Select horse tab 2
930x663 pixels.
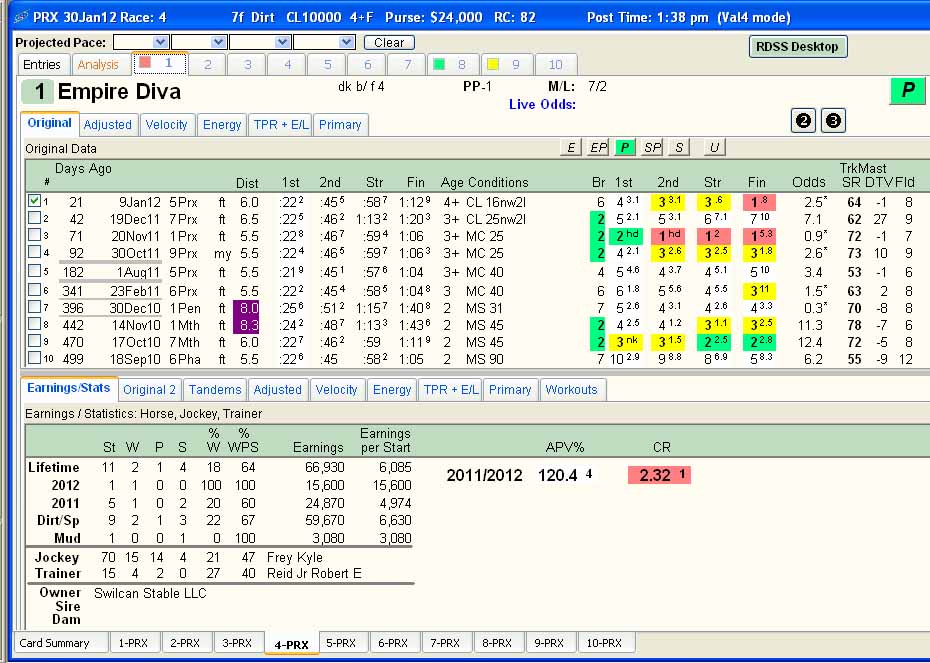(208, 65)
